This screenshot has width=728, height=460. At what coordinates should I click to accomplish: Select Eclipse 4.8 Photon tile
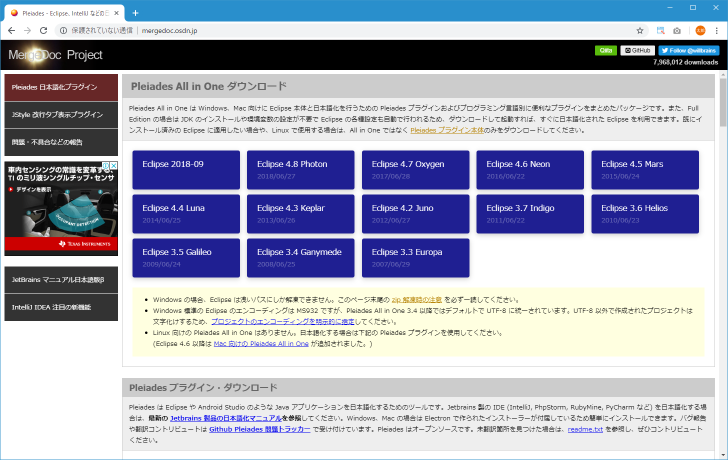click(x=301, y=170)
